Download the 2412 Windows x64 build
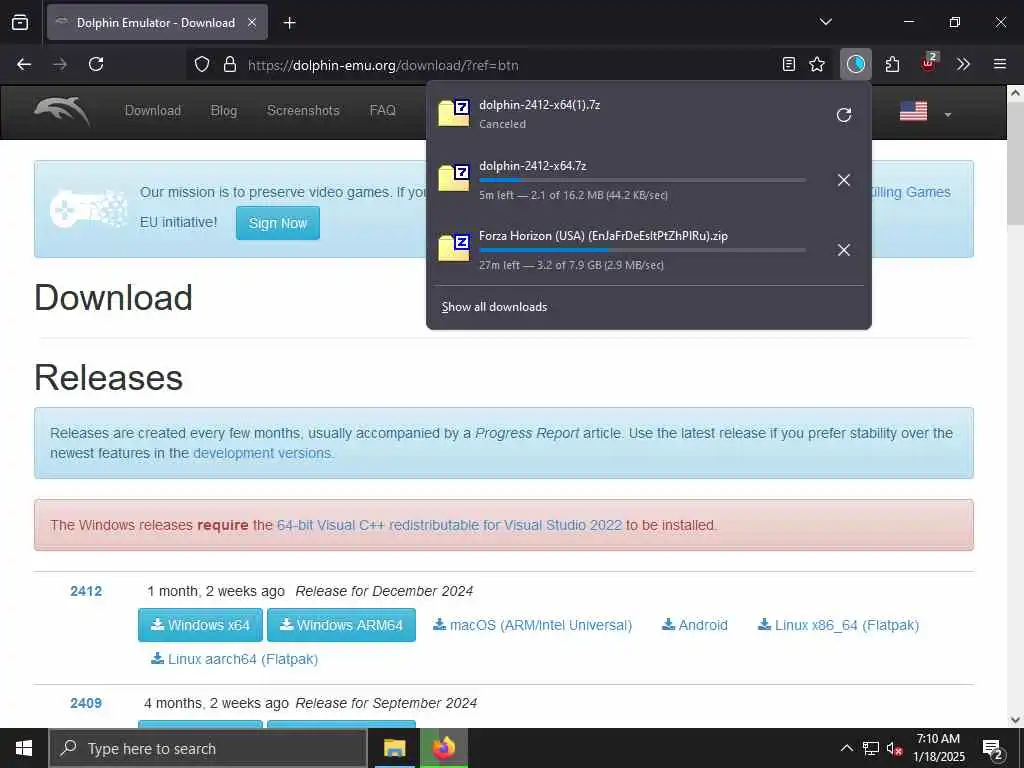The height and width of the screenshot is (768, 1024). [x=200, y=625]
